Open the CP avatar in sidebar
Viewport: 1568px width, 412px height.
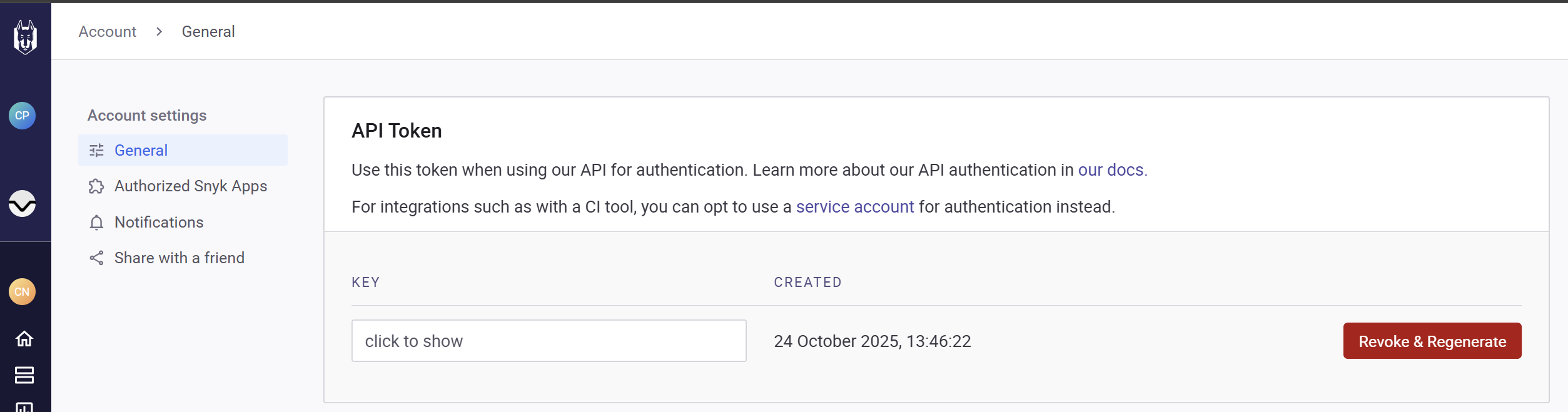(x=22, y=116)
